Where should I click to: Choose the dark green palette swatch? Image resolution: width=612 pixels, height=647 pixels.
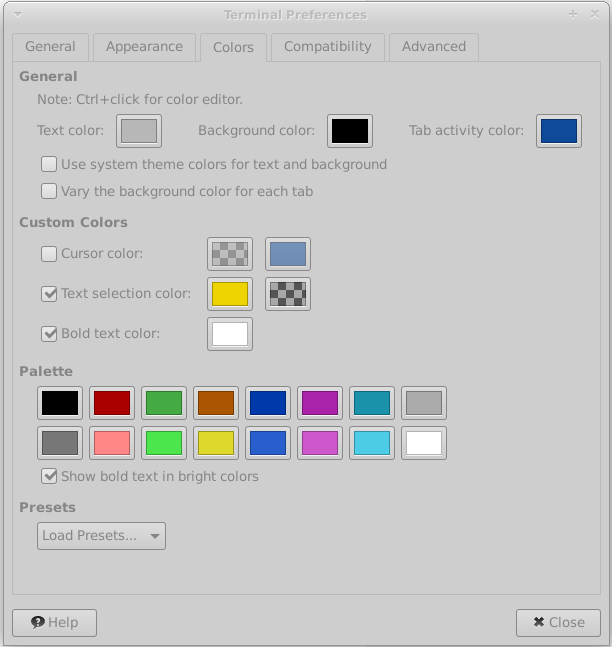point(164,403)
